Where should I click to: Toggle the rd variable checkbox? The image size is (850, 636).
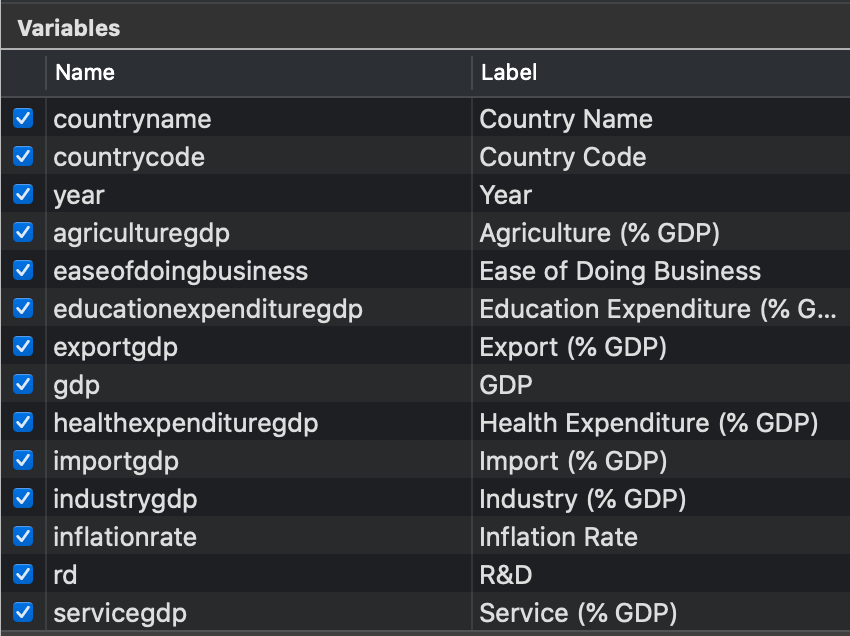tap(22, 574)
